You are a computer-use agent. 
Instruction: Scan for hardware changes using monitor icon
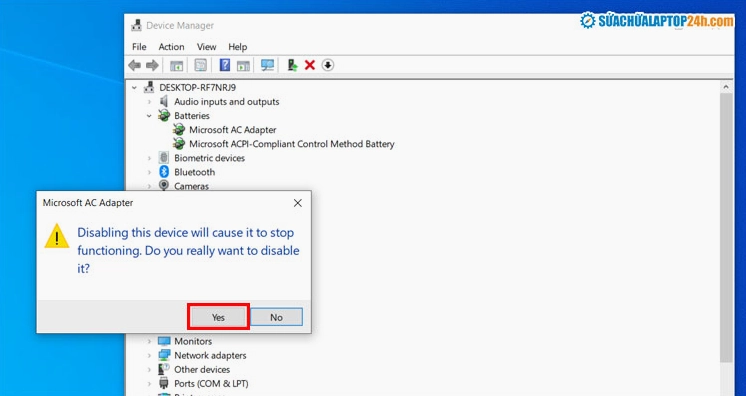(x=267, y=65)
